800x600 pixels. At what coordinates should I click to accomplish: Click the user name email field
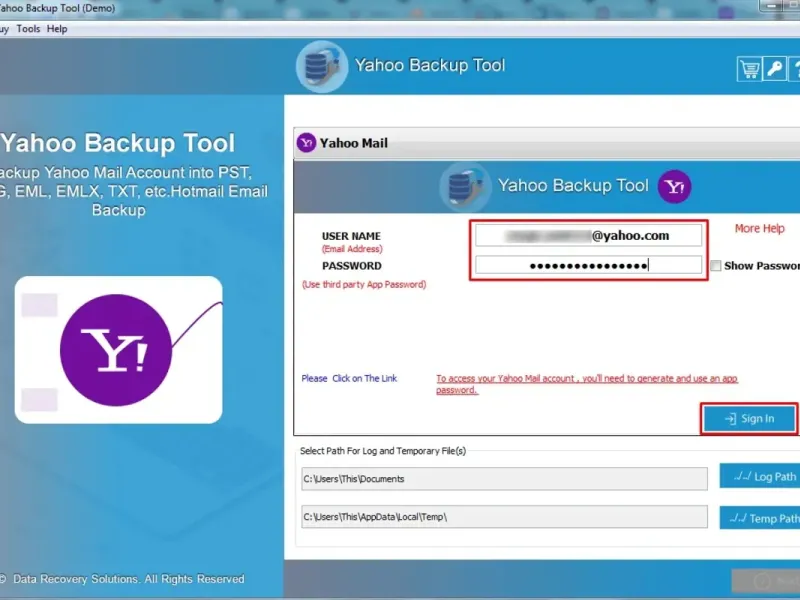588,236
